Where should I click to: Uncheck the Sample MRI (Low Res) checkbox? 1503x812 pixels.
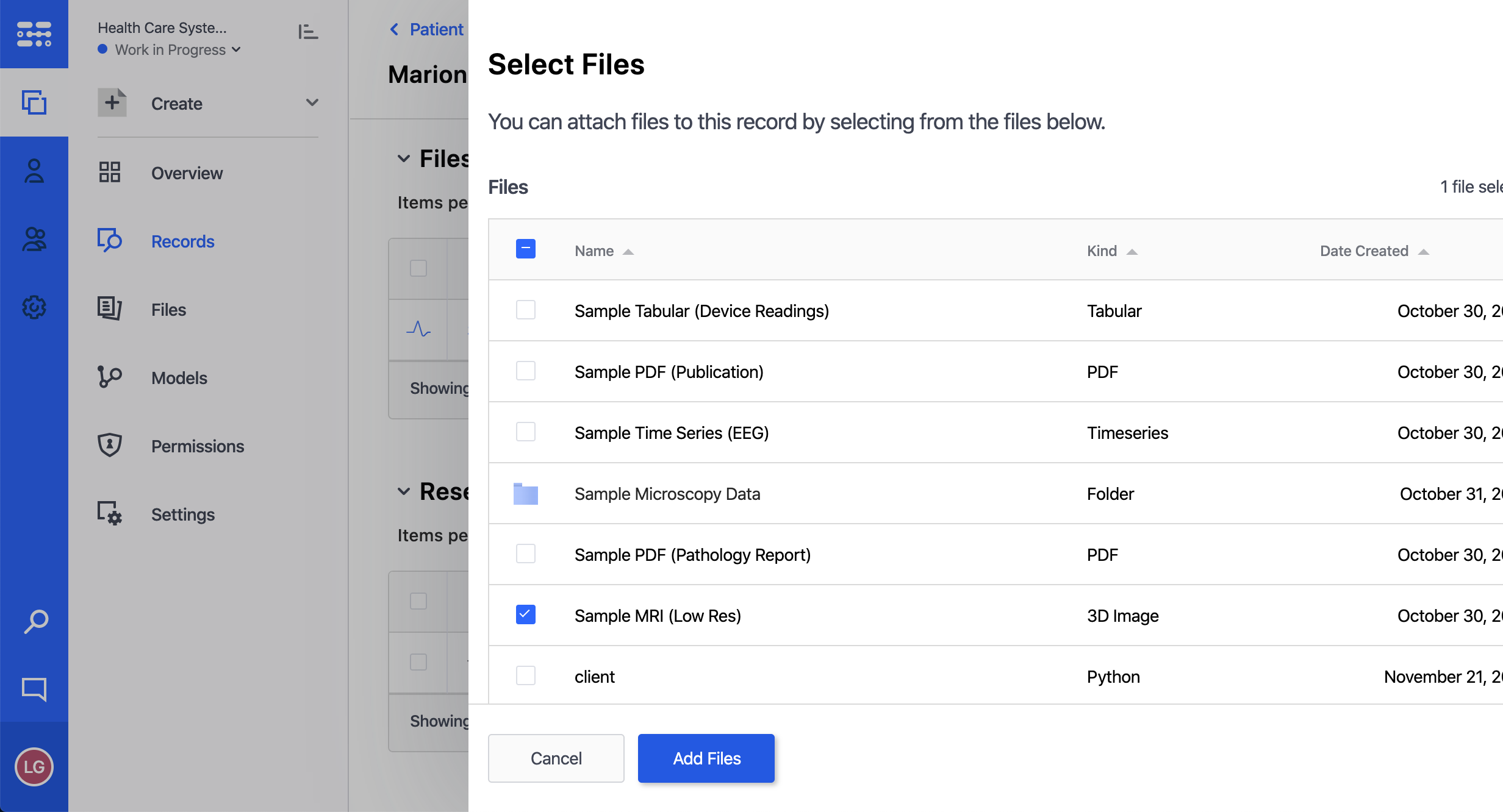[x=525, y=614]
